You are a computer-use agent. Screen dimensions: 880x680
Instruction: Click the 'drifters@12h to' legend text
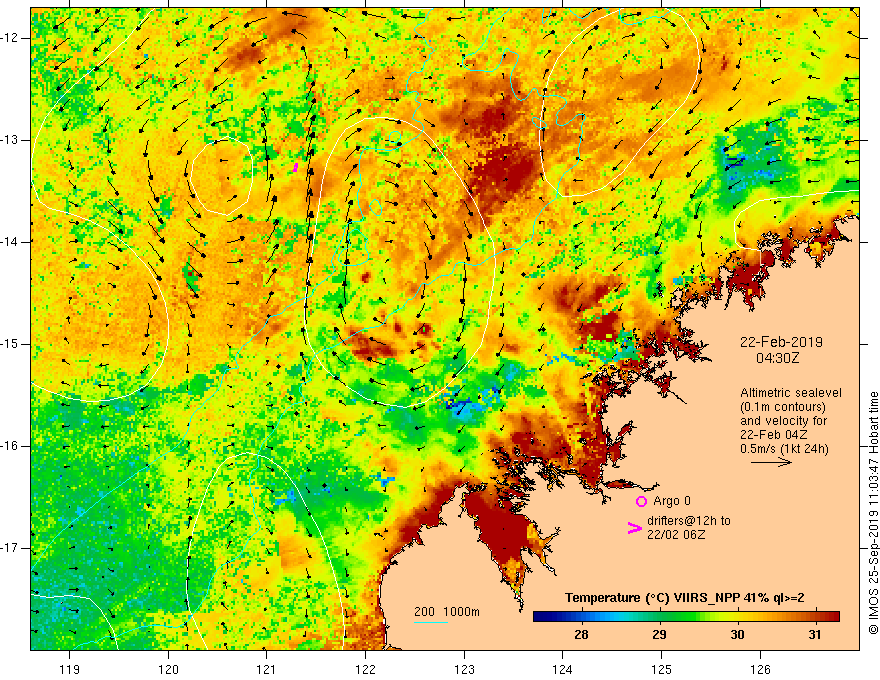[689, 521]
